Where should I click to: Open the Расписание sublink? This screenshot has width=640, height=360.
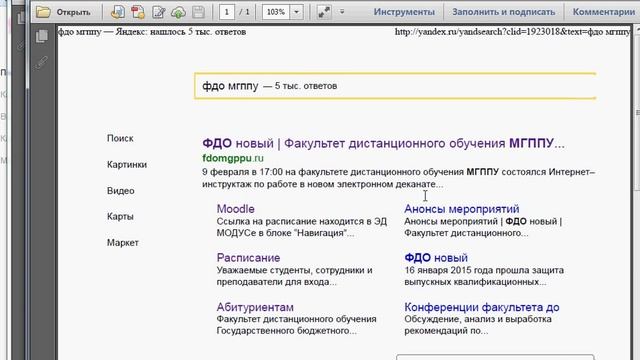point(248,258)
